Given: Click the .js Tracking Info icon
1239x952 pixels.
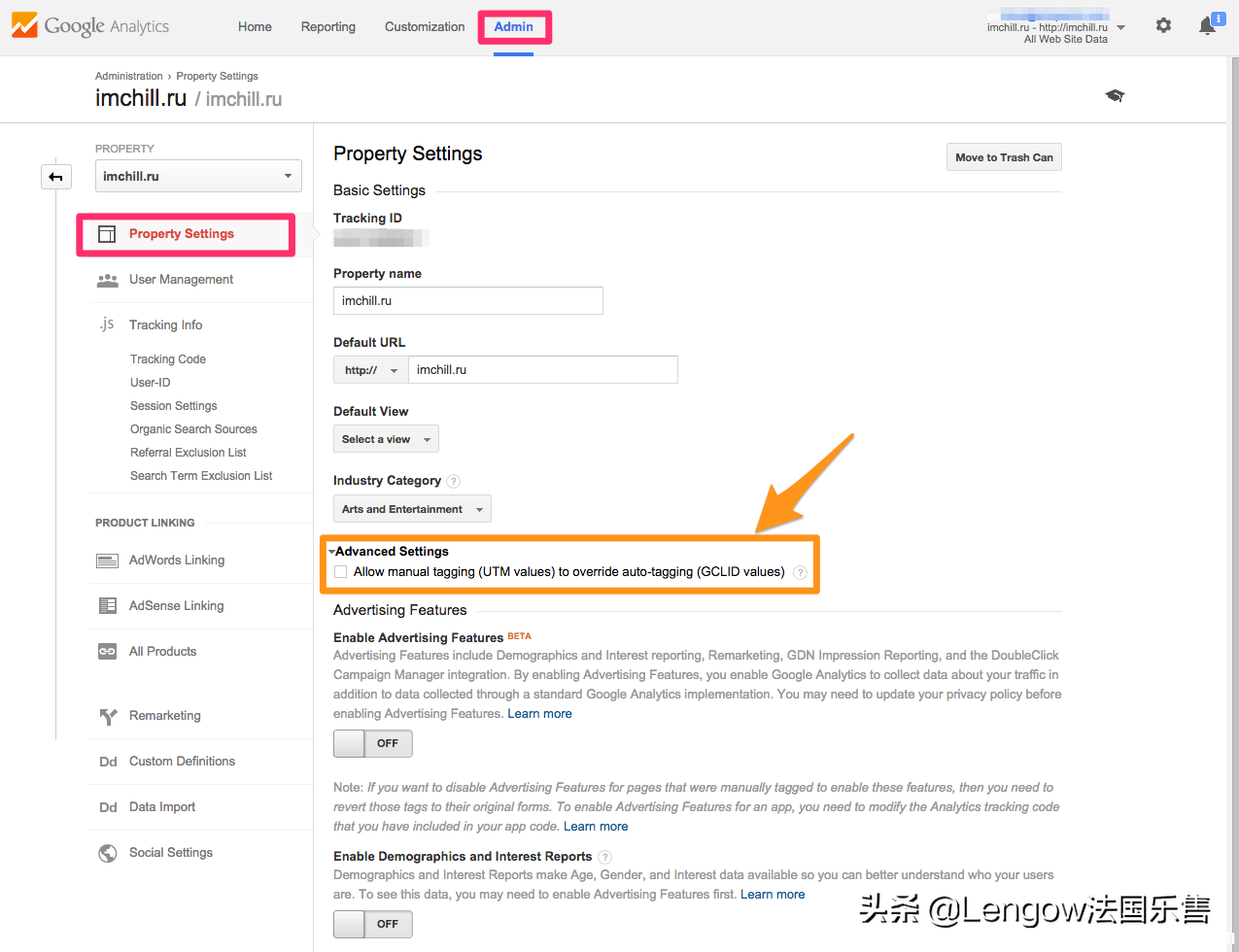Looking at the screenshot, I should coord(107,324).
